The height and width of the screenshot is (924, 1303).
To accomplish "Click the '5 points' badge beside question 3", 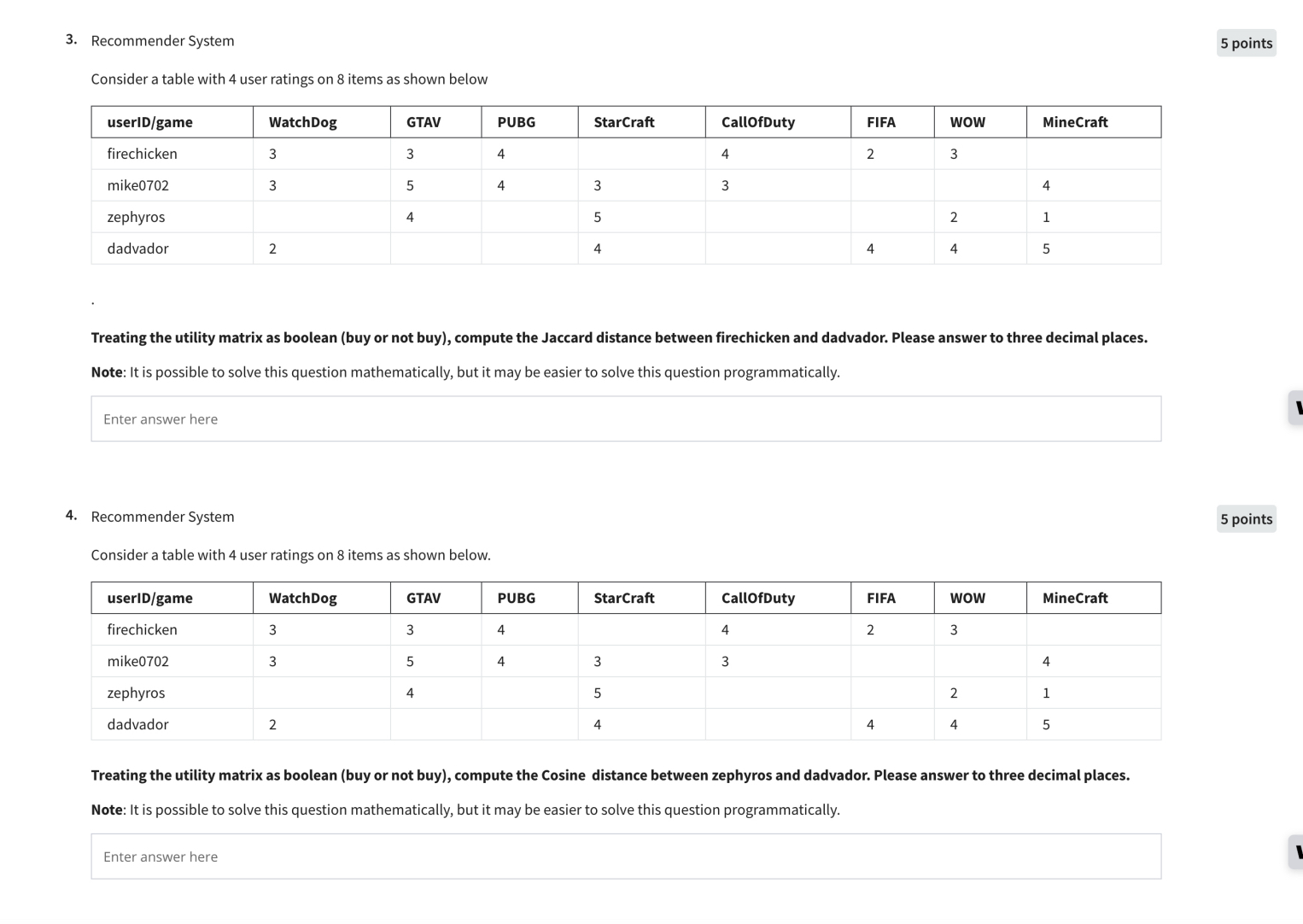I will pyautogui.click(x=1246, y=43).
